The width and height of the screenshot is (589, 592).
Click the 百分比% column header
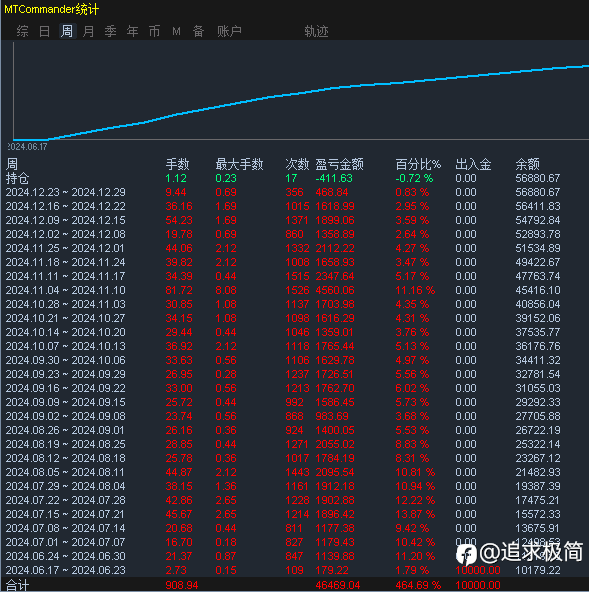click(418, 164)
